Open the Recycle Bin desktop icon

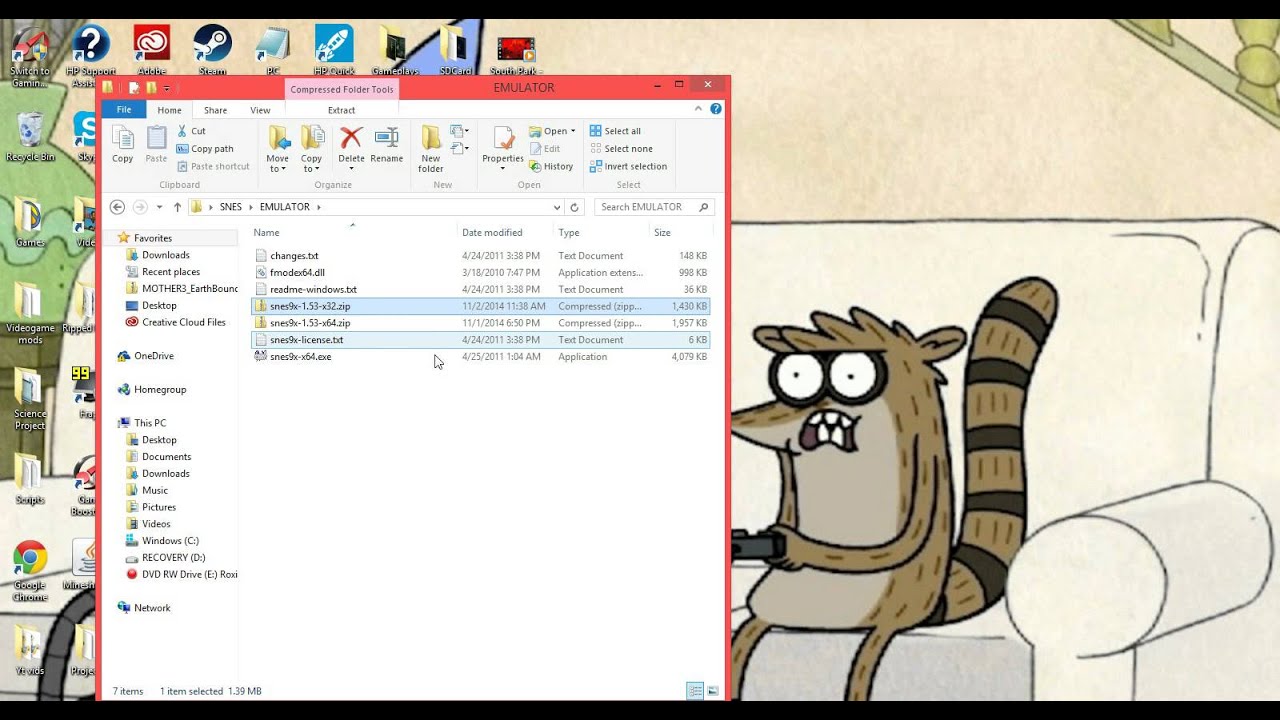[30, 138]
